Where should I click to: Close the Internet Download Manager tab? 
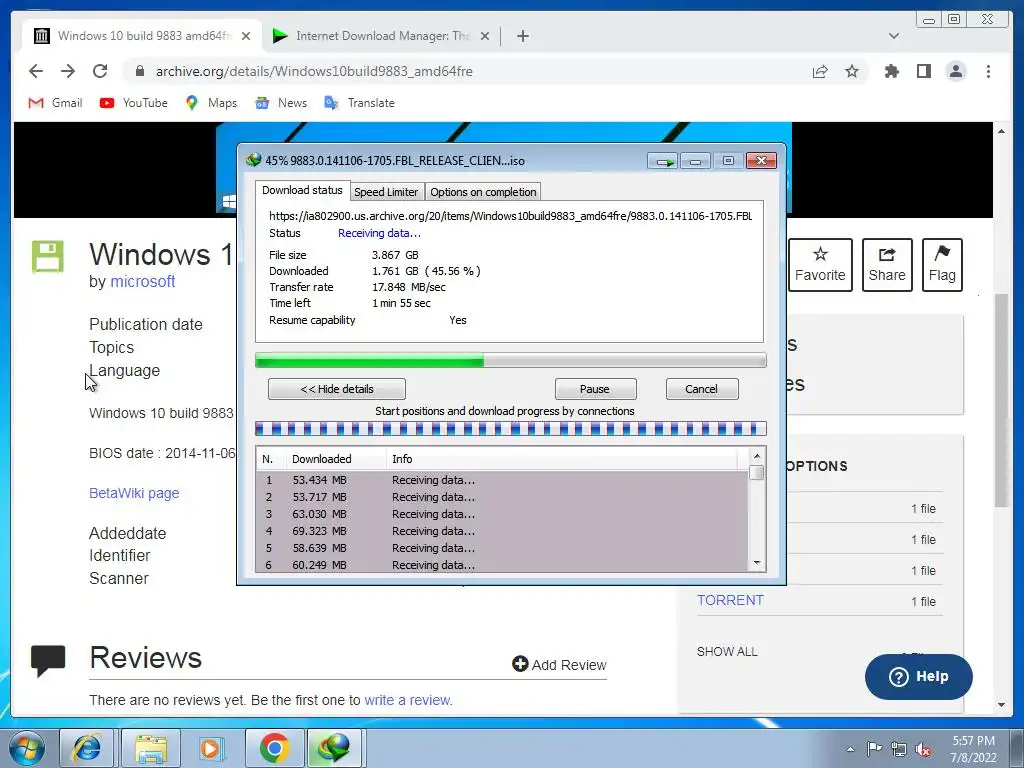(x=485, y=36)
